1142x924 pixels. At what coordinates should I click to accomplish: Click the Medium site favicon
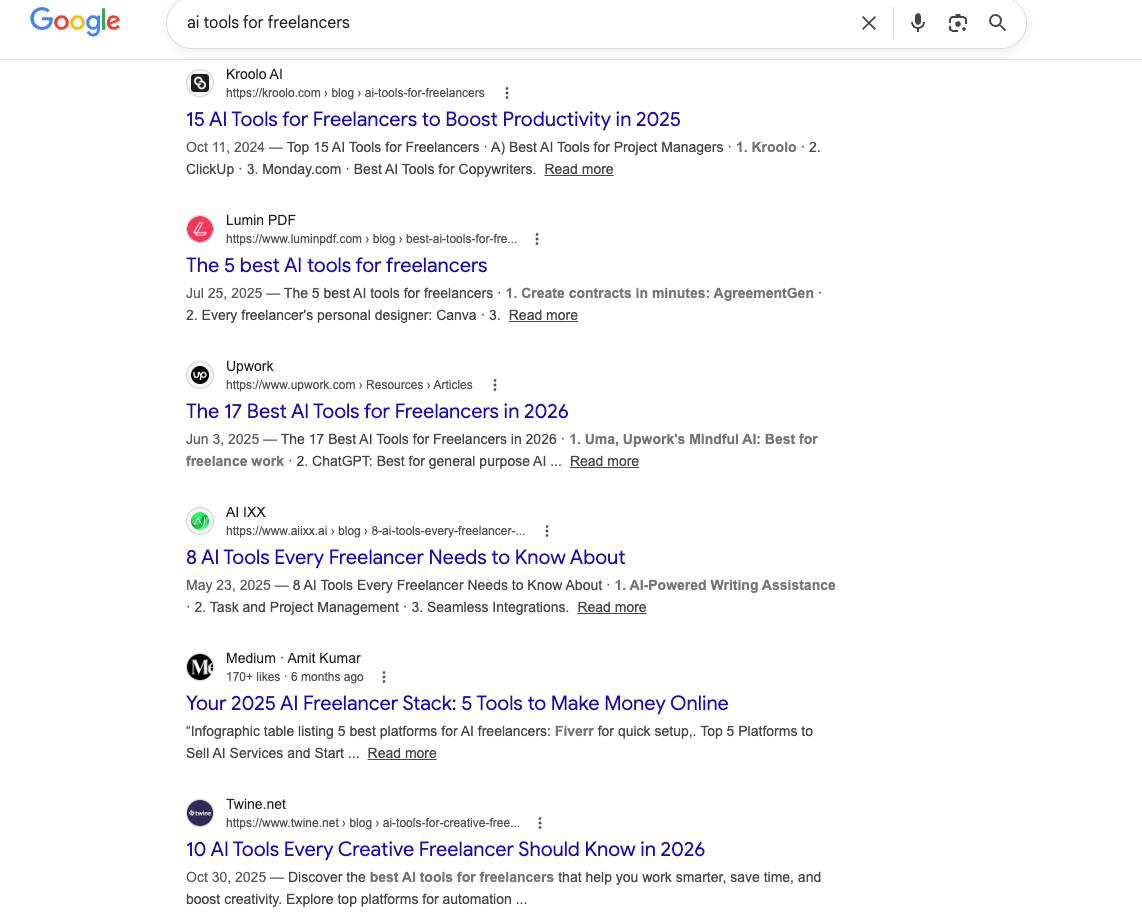[x=200, y=667]
